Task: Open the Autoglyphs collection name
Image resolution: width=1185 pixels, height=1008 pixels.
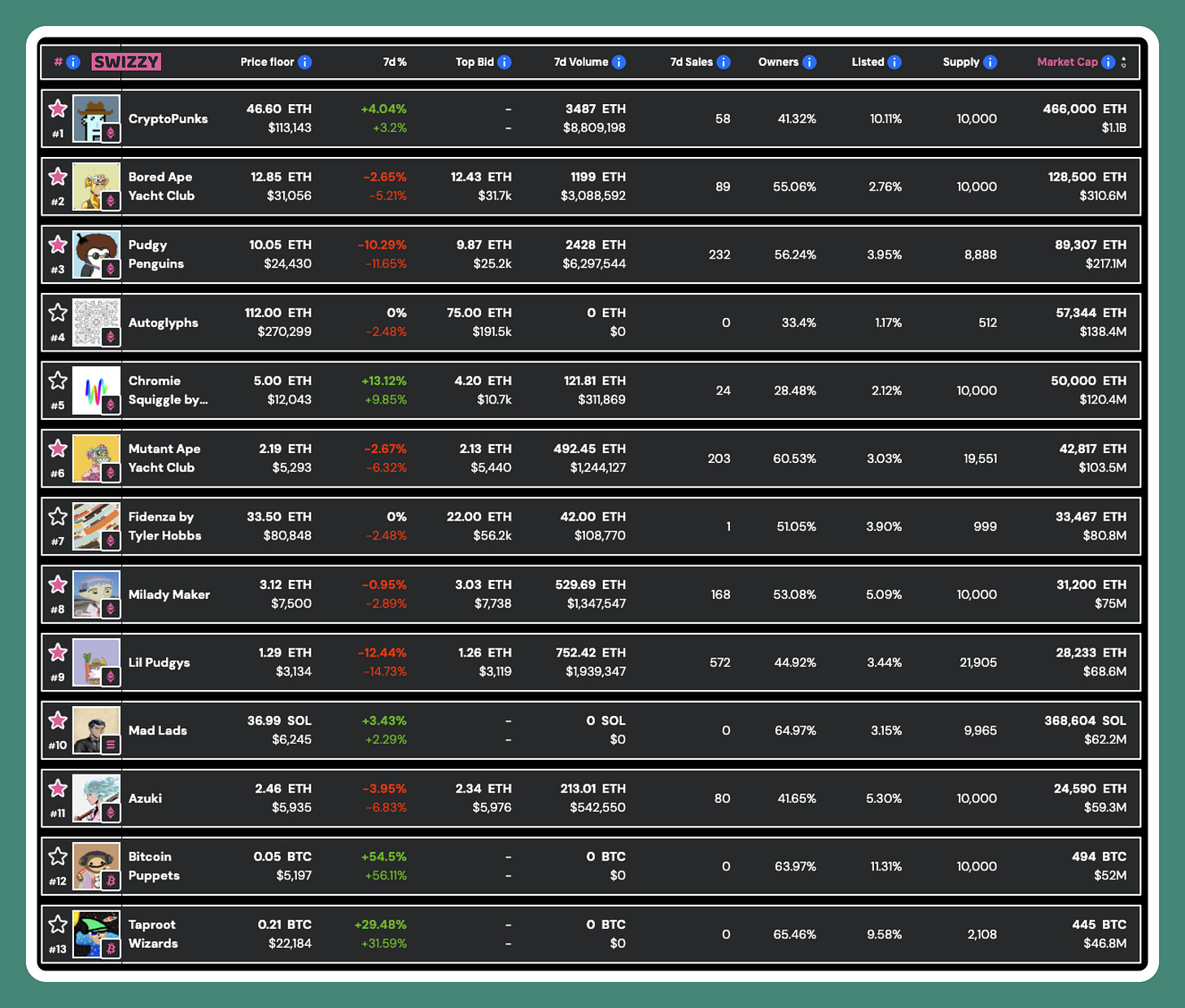Action: [x=164, y=323]
